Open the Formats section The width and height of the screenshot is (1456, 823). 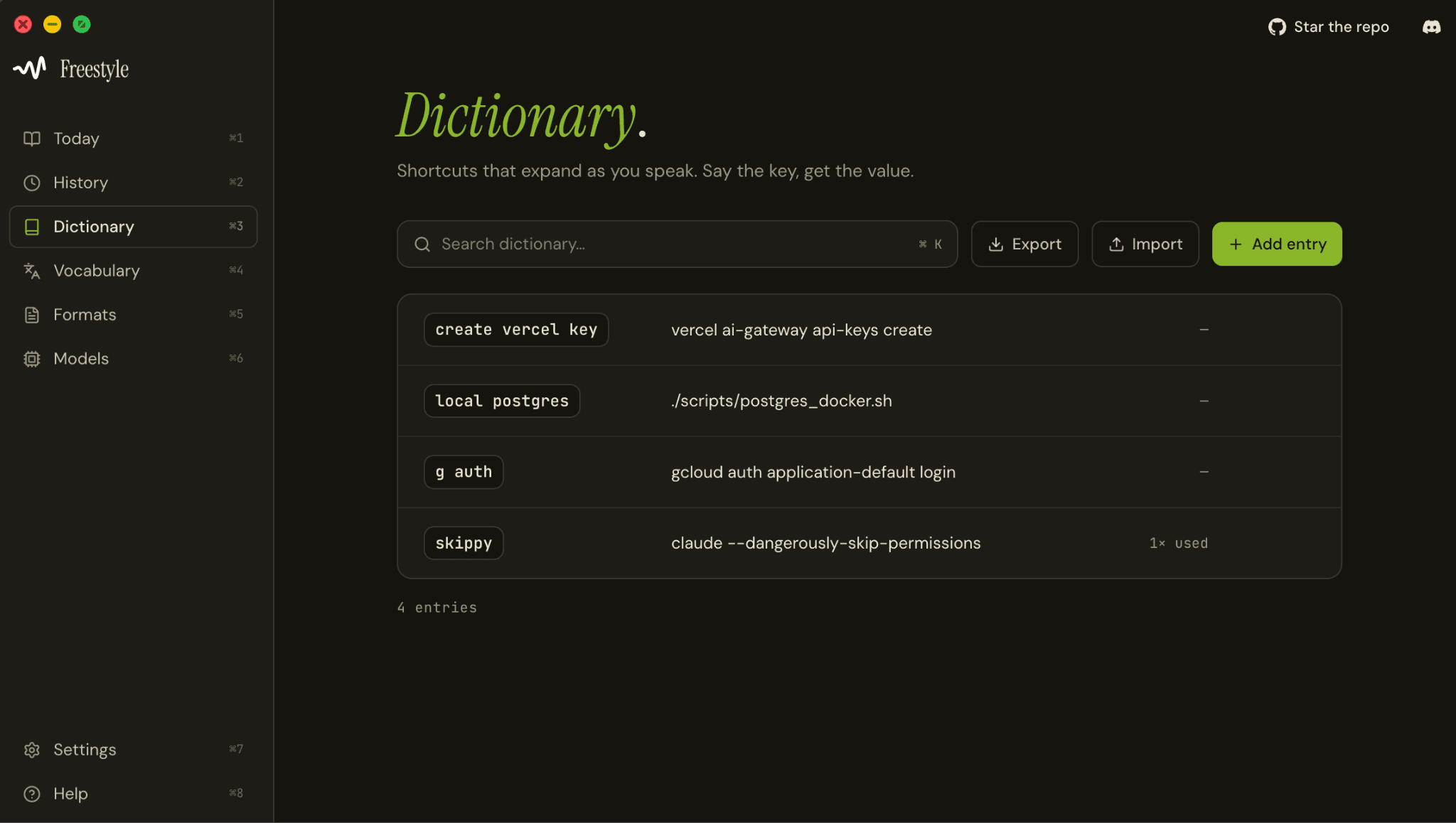click(x=133, y=315)
